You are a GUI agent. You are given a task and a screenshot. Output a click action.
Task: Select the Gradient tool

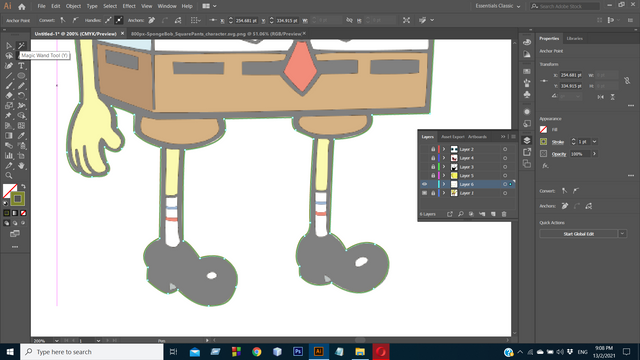tap(9, 136)
